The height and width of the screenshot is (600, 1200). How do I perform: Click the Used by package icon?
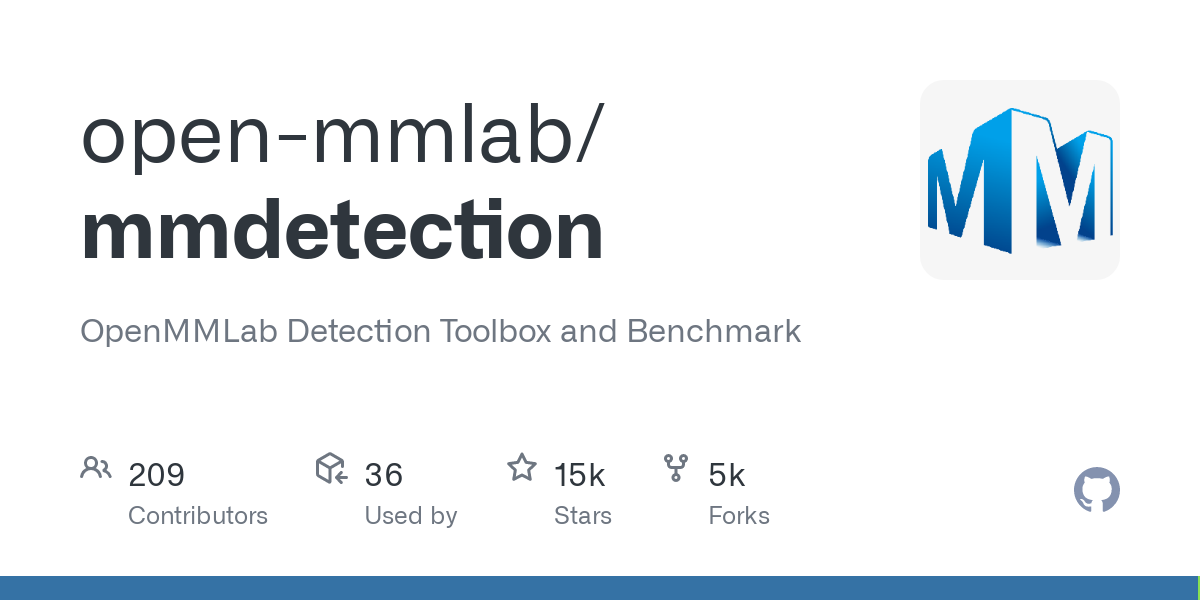click(332, 468)
